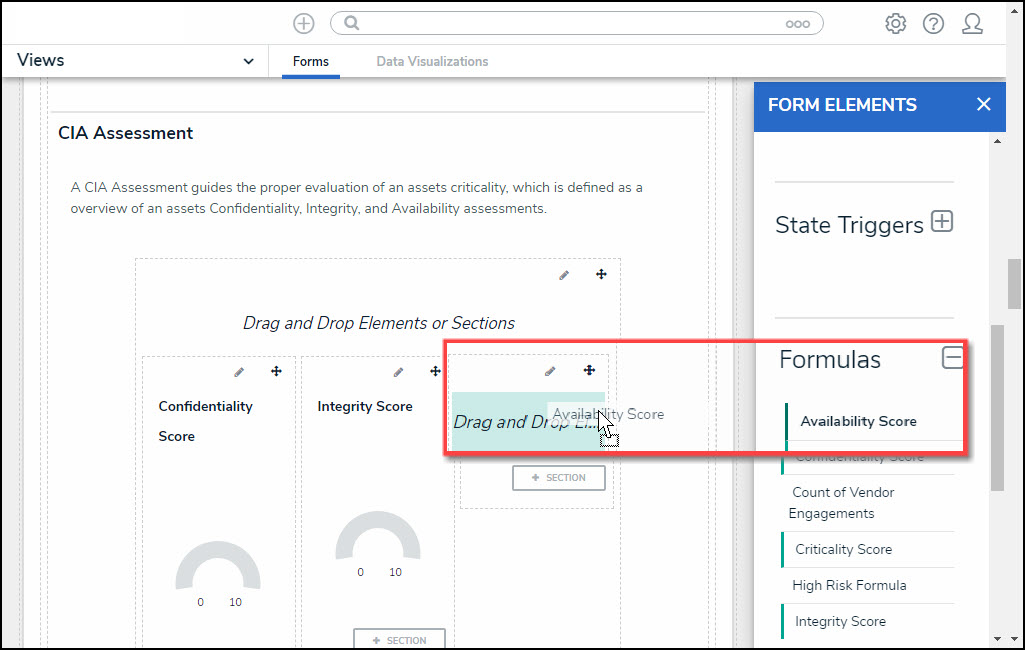Open the help question mark icon
This screenshot has width=1025, height=650.
(933, 24)
